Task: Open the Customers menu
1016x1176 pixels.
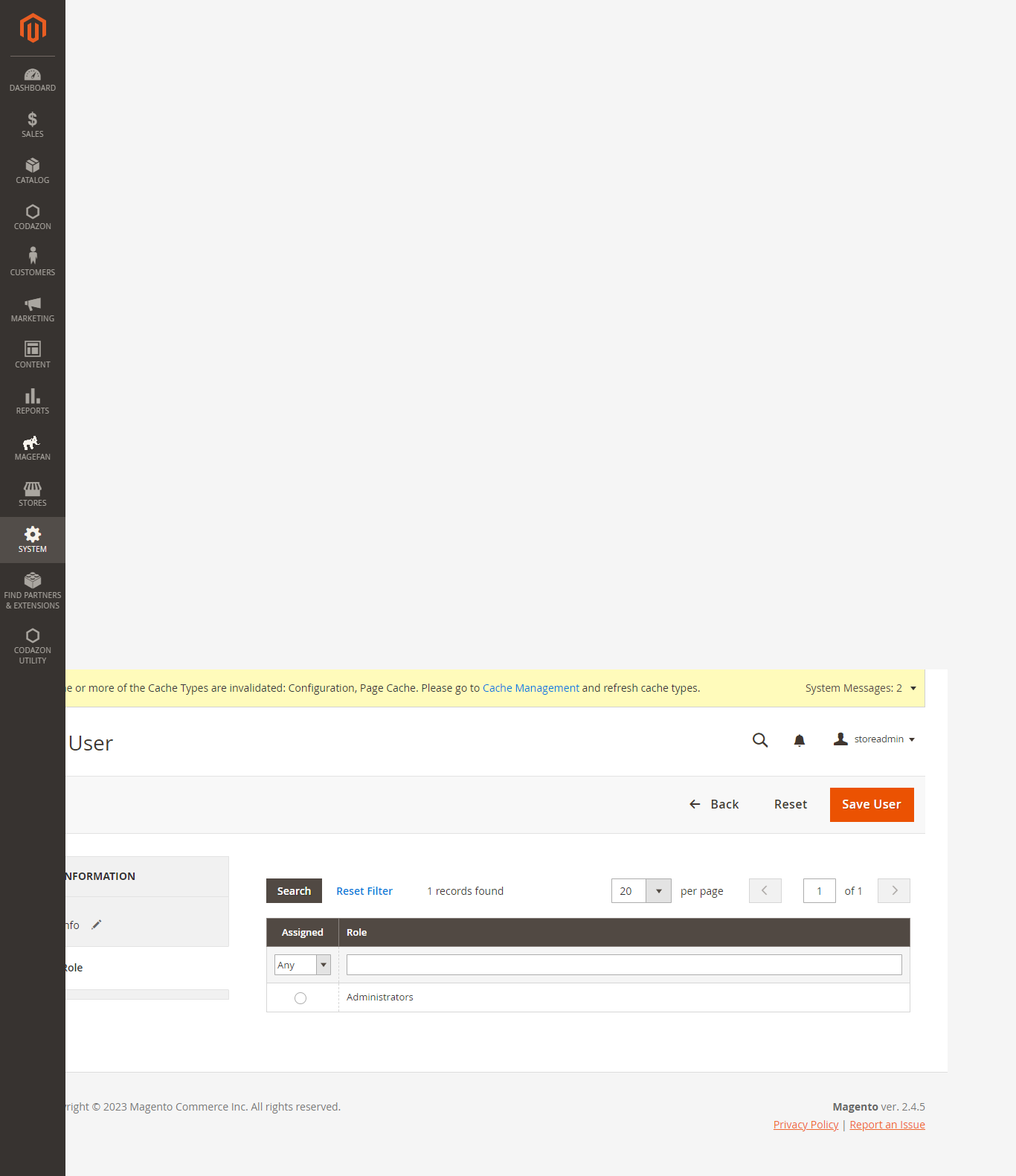Action: coord(33,263)
